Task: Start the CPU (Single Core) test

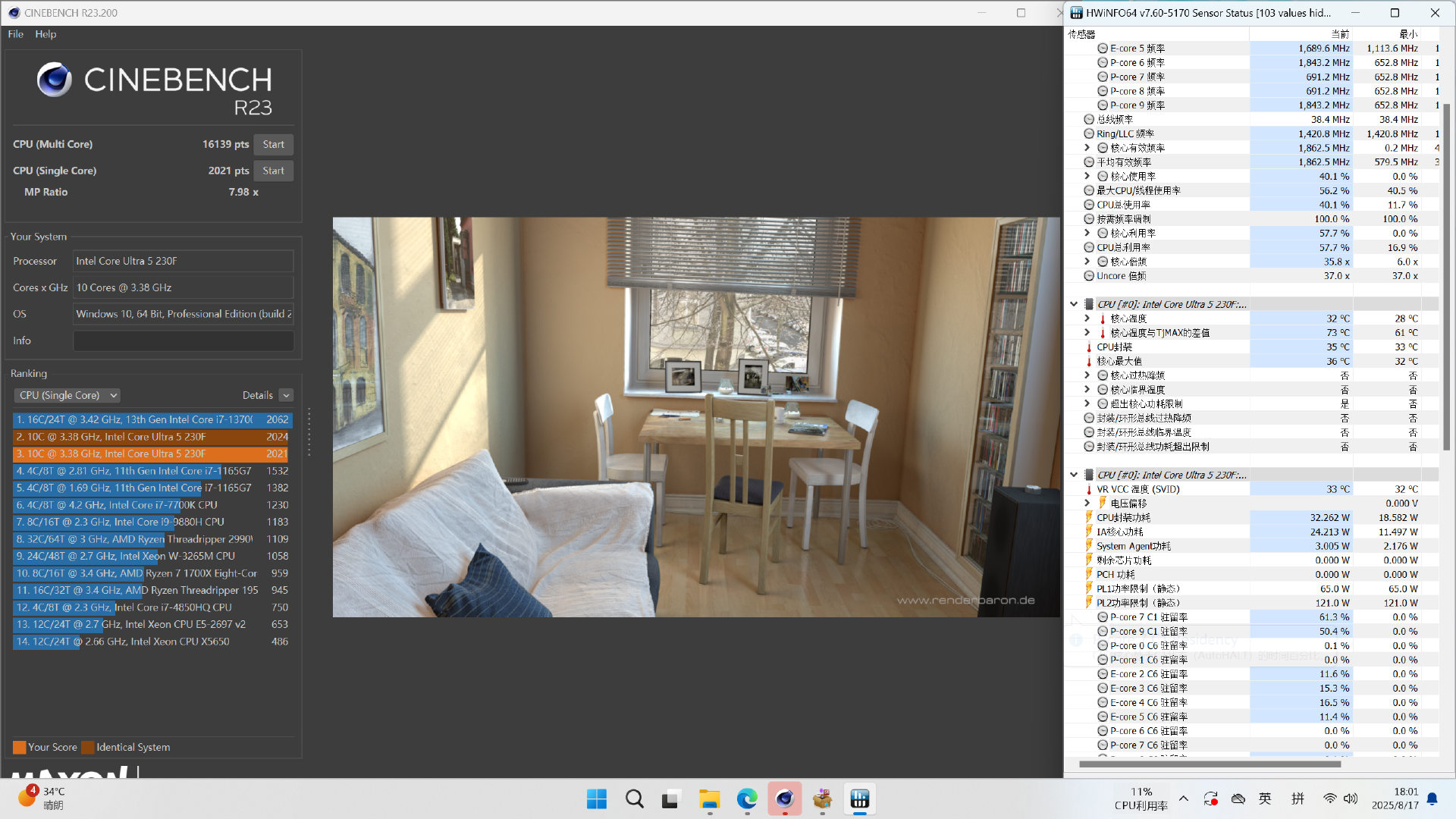Action: (x=273, y=171)
